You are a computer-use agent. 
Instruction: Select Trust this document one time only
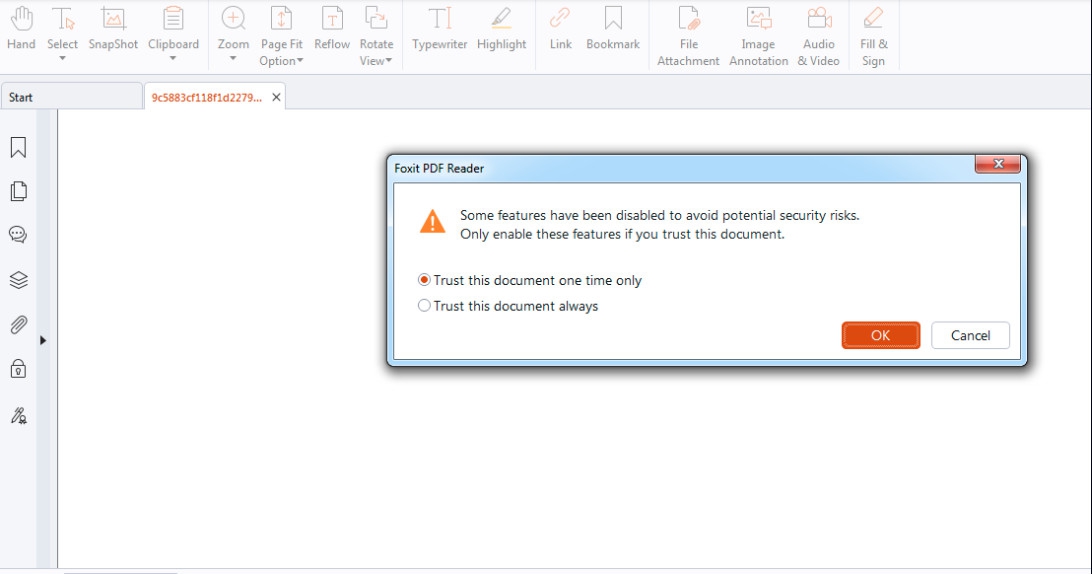pyautogui.click(x=529, y=280)
